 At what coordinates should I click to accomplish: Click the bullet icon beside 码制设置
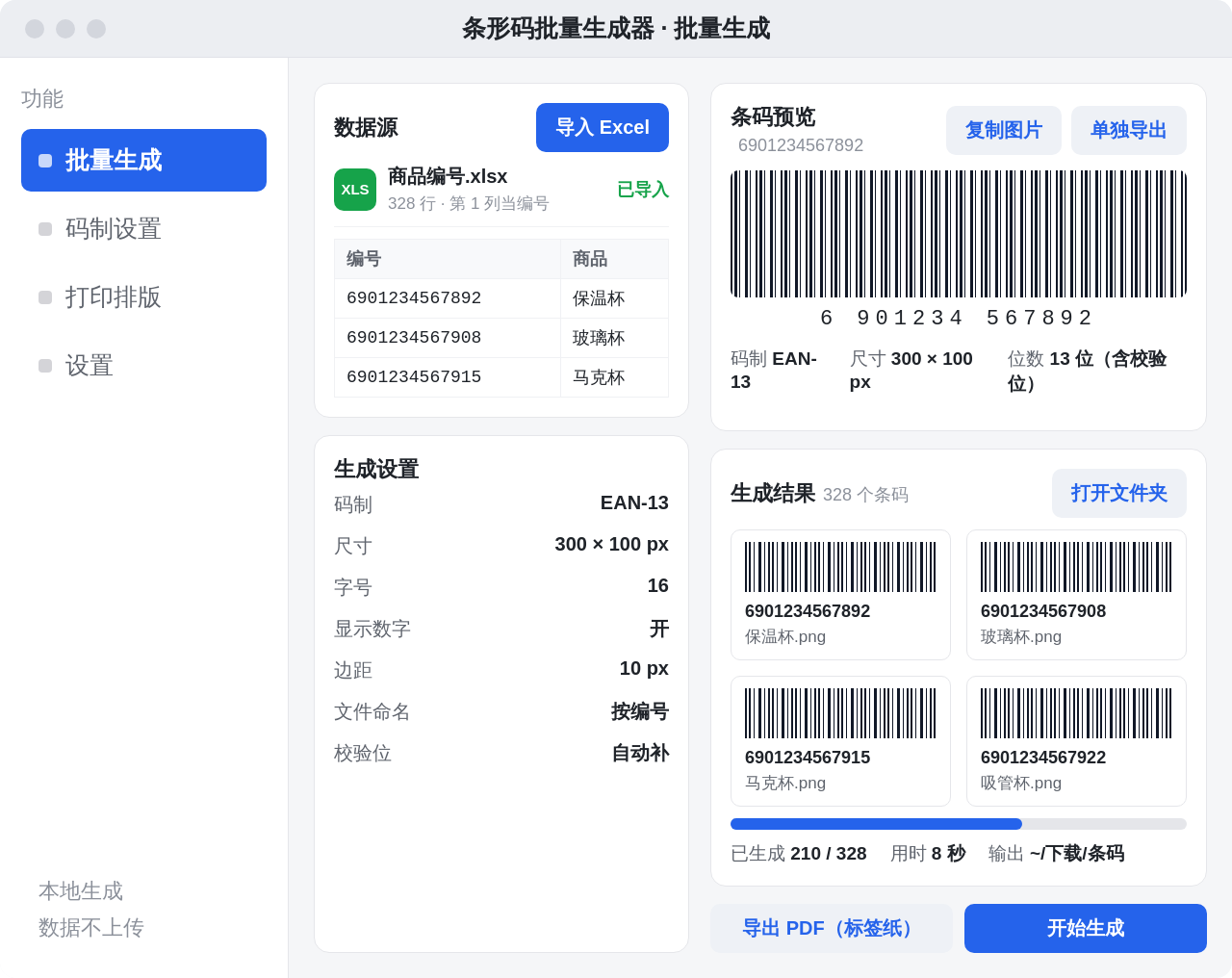tap(45, 229)
